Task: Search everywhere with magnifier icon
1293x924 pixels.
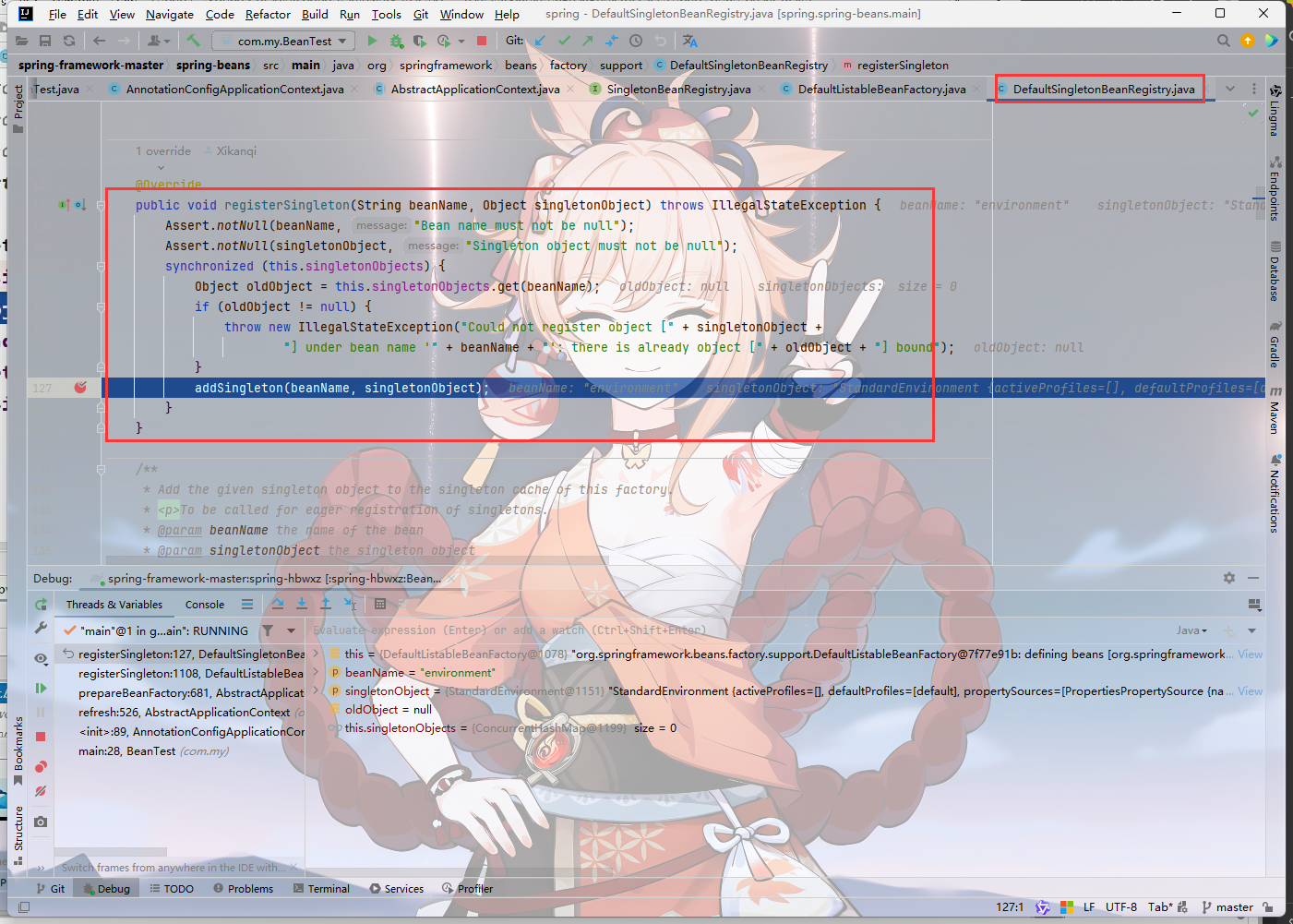Action: tap(1224, 41)
